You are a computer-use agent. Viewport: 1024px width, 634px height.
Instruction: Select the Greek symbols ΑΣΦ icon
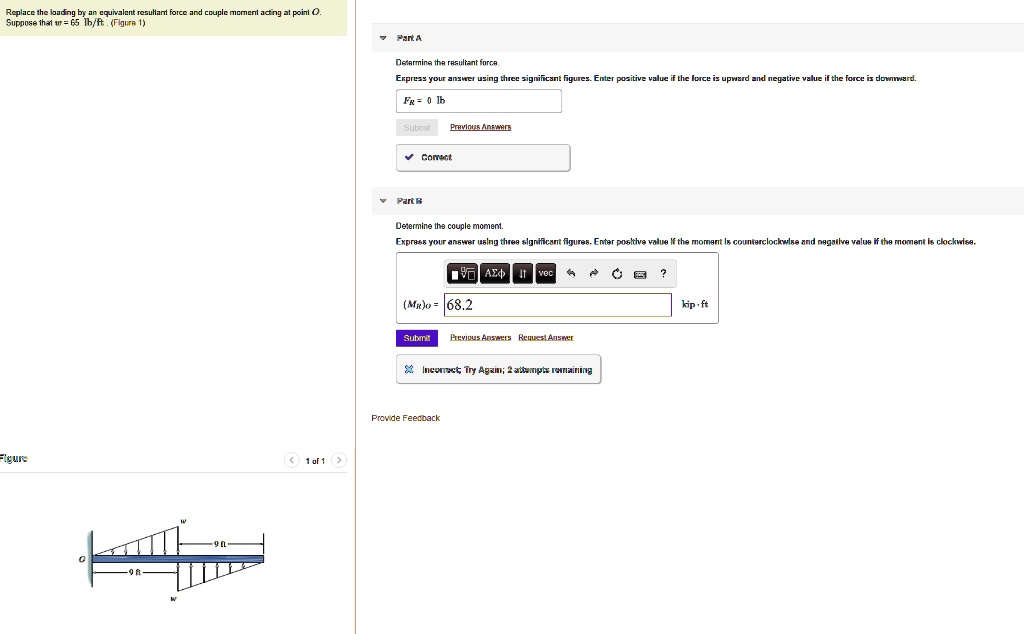495,273
